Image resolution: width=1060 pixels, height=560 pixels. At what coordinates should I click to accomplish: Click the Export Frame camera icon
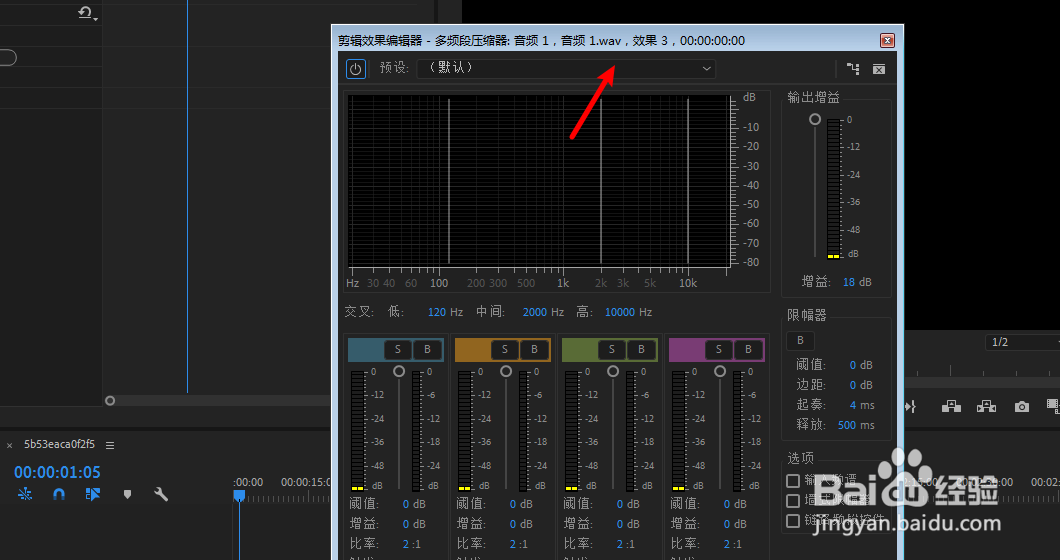coord(1021,406)
